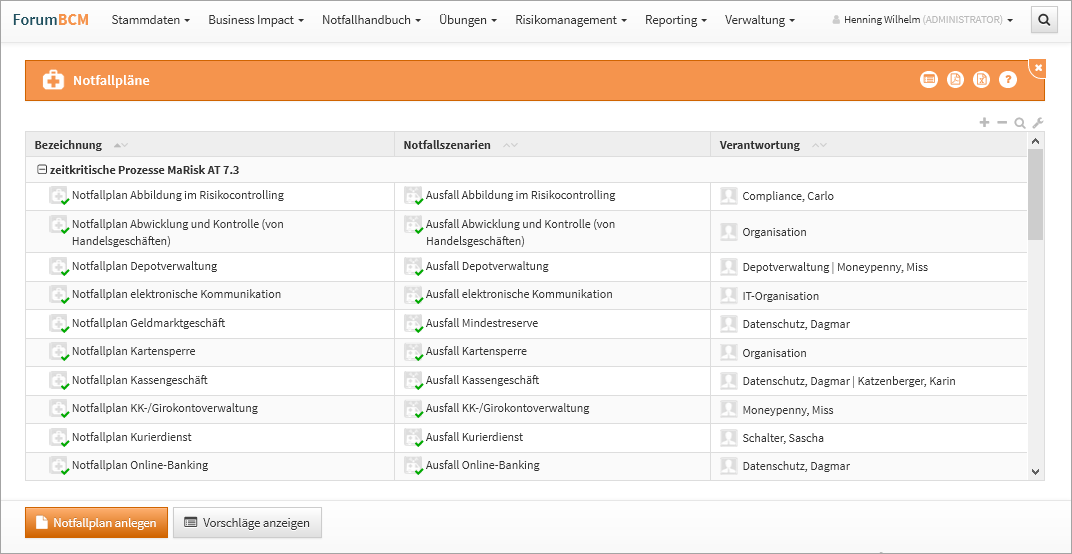Click the magnifier icon above the table
Viewport: 1072px width, 554px height.
1019,123
